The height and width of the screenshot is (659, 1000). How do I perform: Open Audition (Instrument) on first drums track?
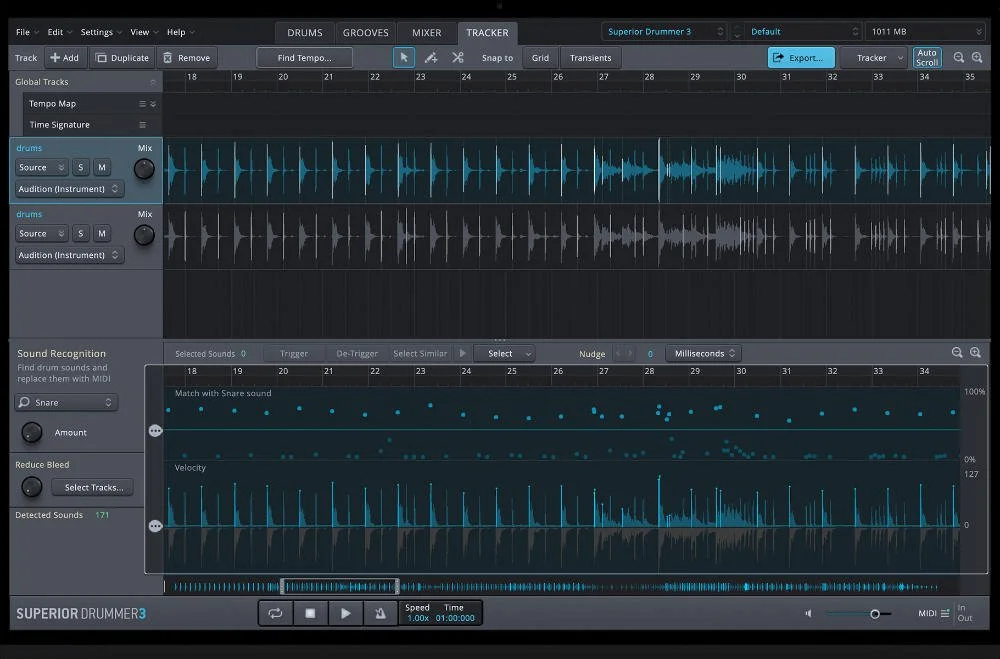point(69,189)
